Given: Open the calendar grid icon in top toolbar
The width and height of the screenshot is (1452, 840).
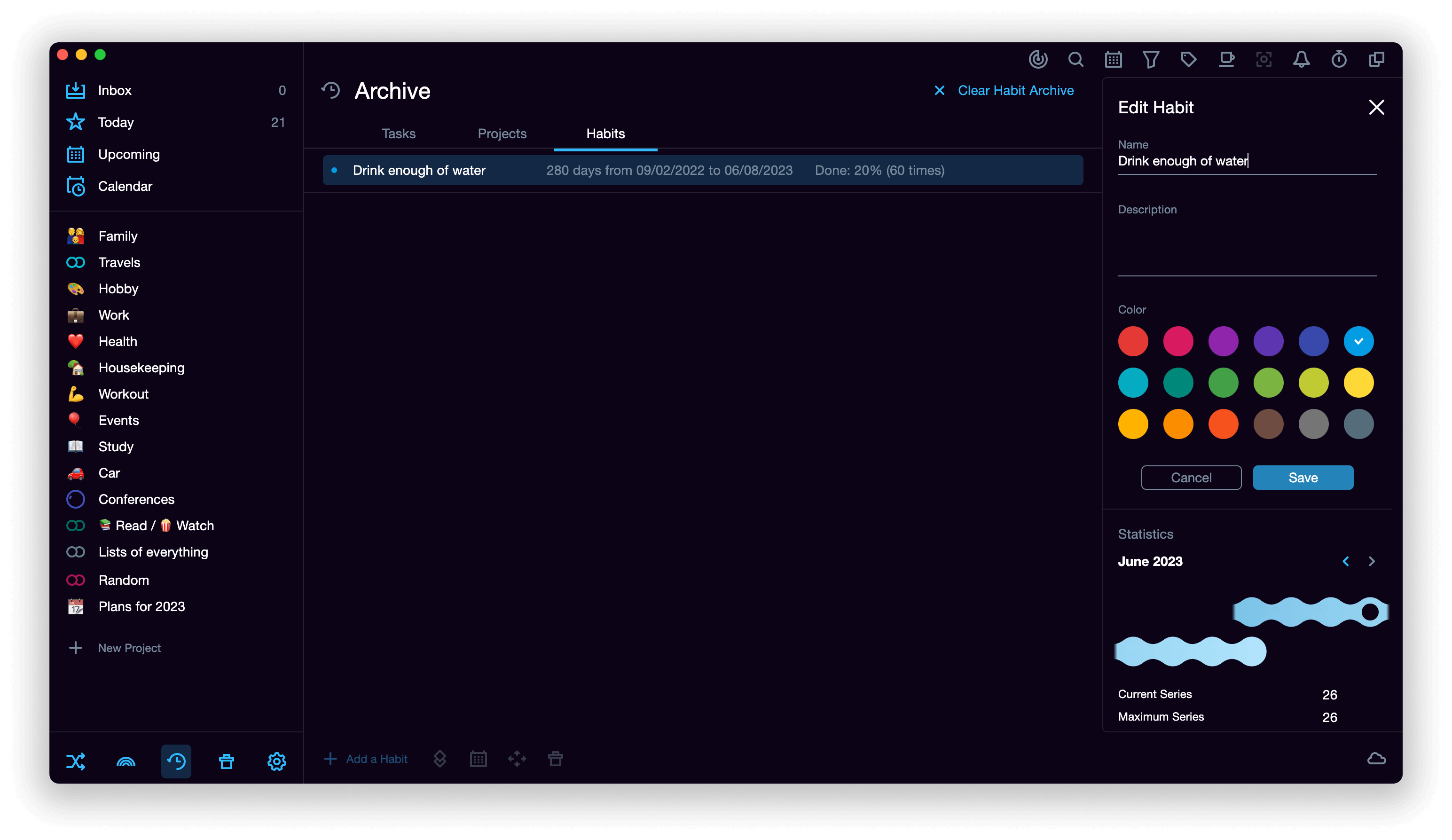Looking at the screenshot, I should 1113,59.
